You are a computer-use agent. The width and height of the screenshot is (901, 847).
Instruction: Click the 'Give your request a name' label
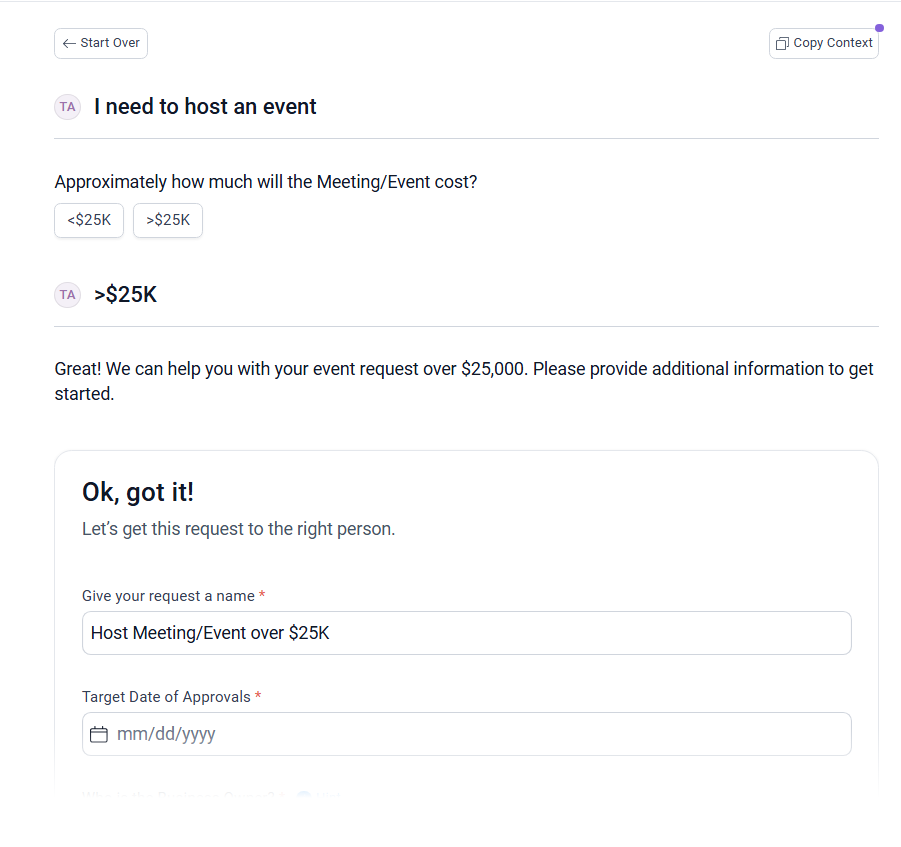tap(168, 596)
